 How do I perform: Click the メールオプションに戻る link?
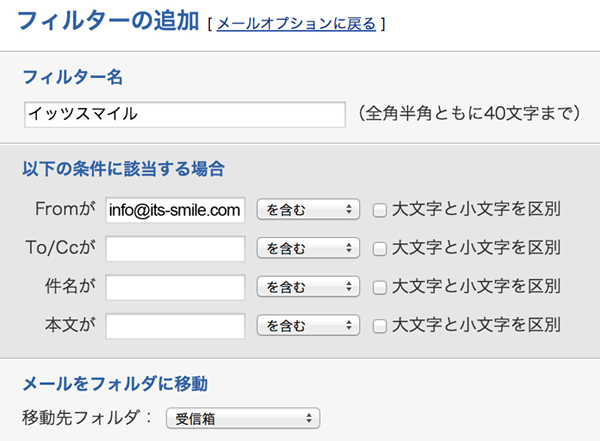point(296,23)
